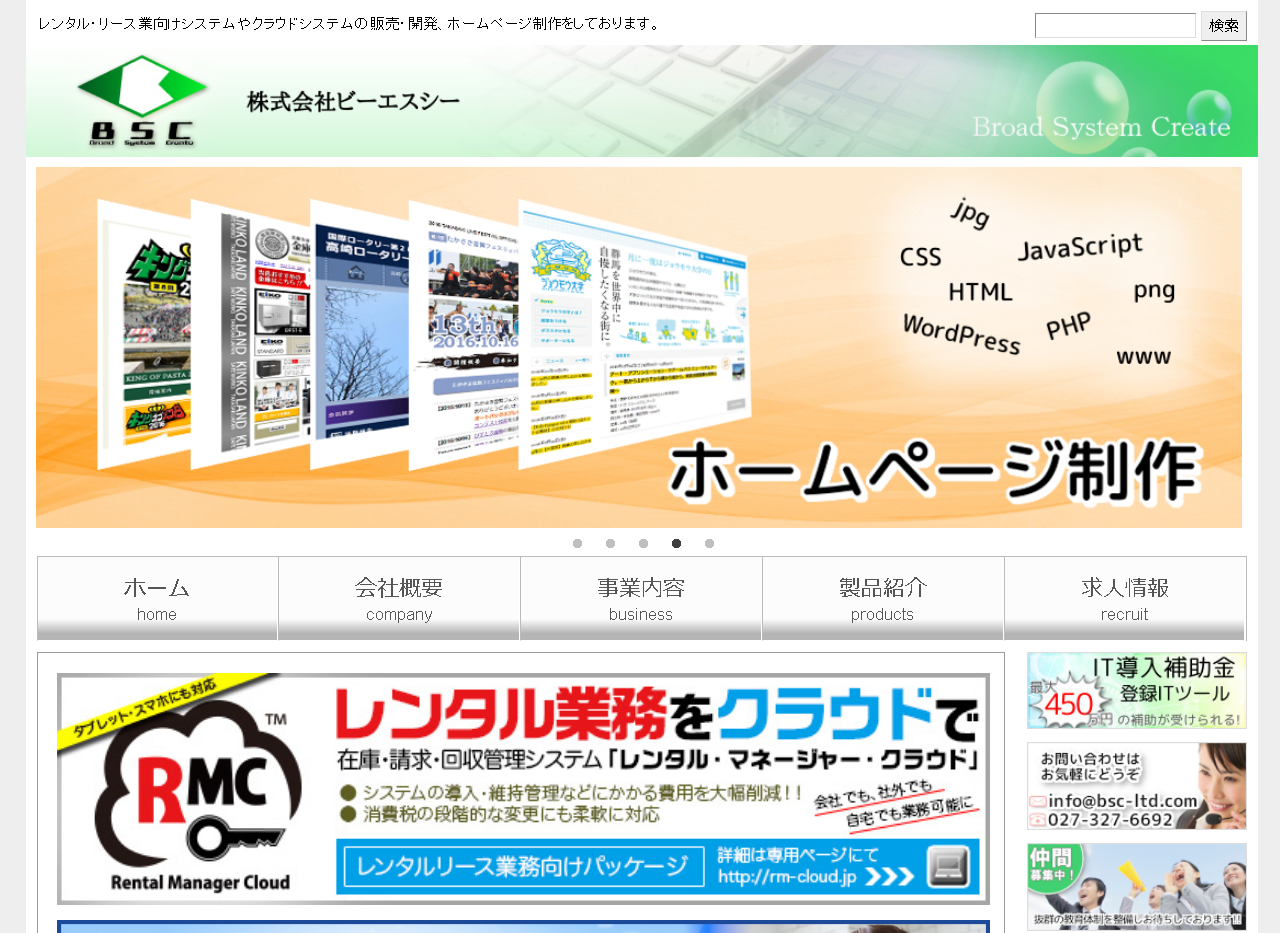Select the first slideshow dot
Screen dimensions: 1280x933
point(577,543)
